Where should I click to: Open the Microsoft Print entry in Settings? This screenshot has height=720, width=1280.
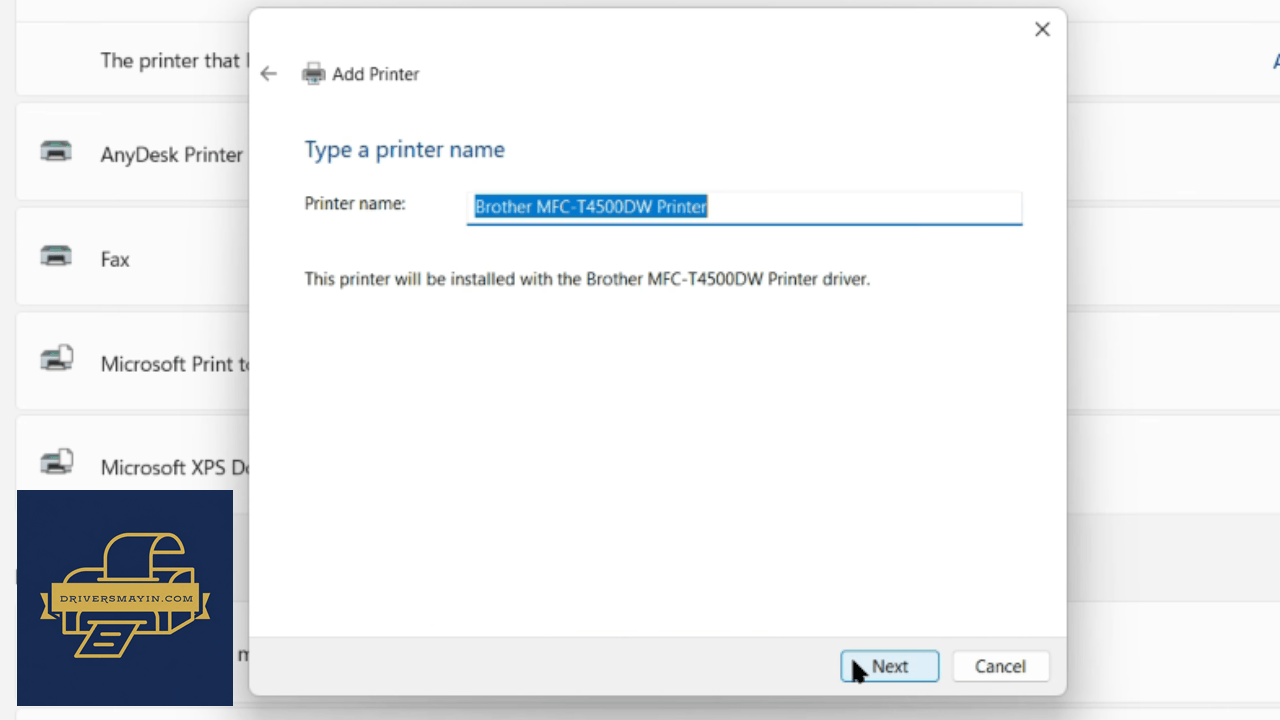pyautogui.click(x=175, y=364)
